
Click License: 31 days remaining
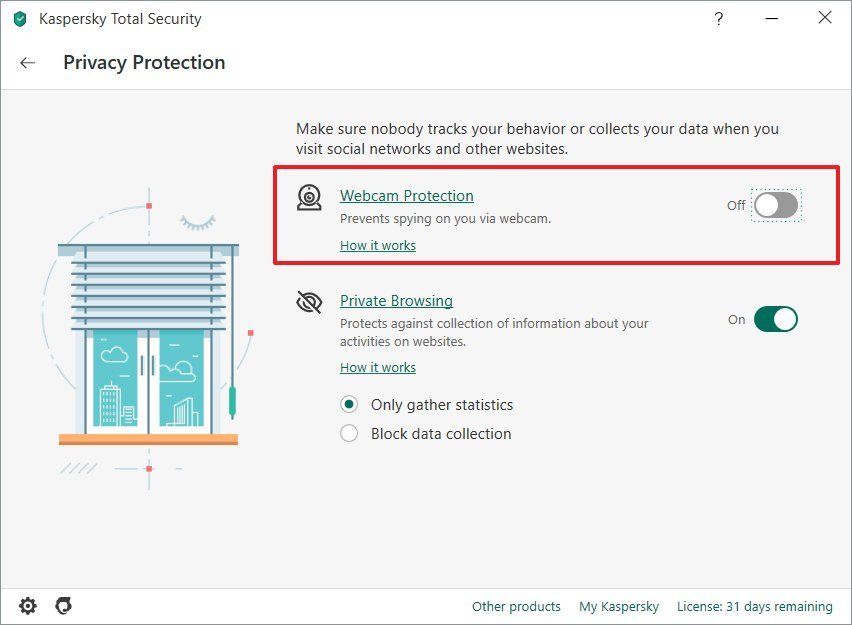pyautogui.click(x=754, y=606)
